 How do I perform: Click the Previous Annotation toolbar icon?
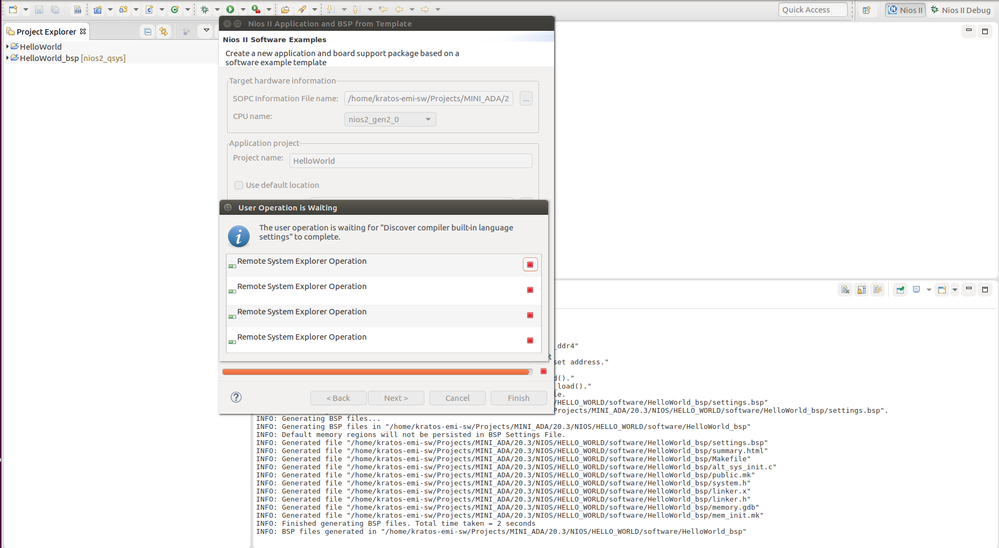pos(356,10)
